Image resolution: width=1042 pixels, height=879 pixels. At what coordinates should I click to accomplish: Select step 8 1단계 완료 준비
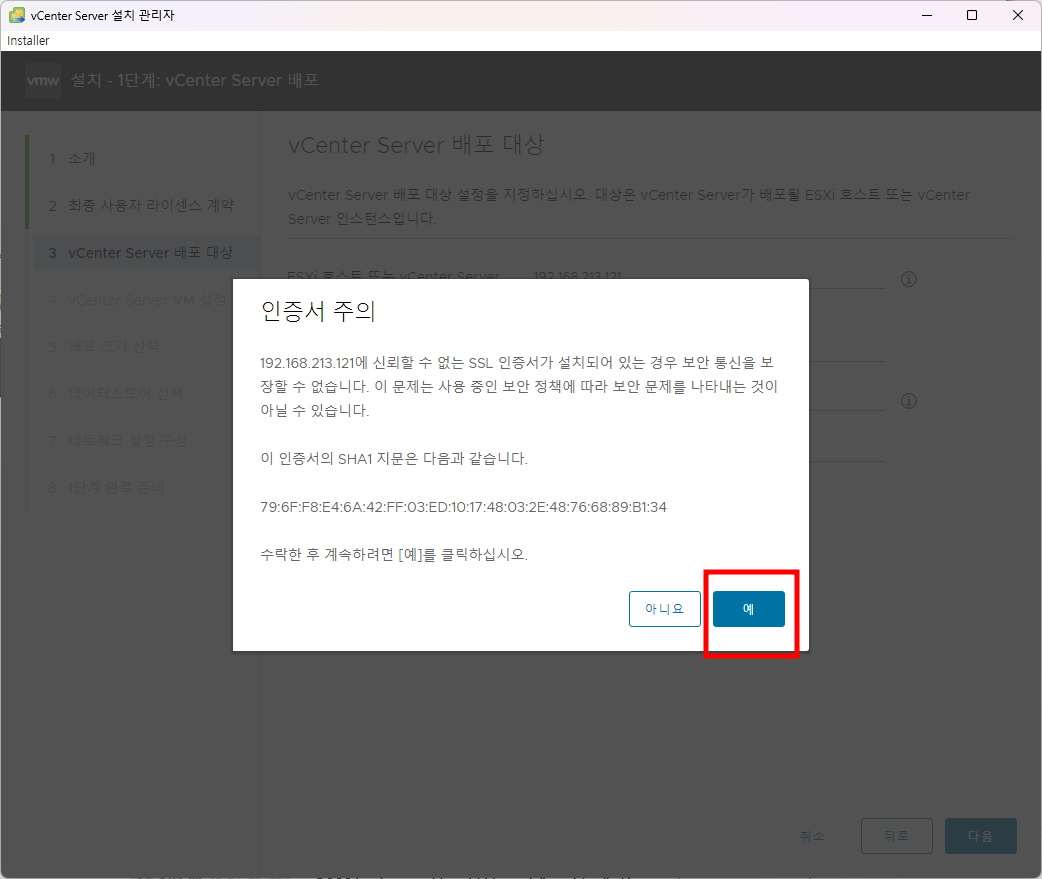[x=106, y=488]
